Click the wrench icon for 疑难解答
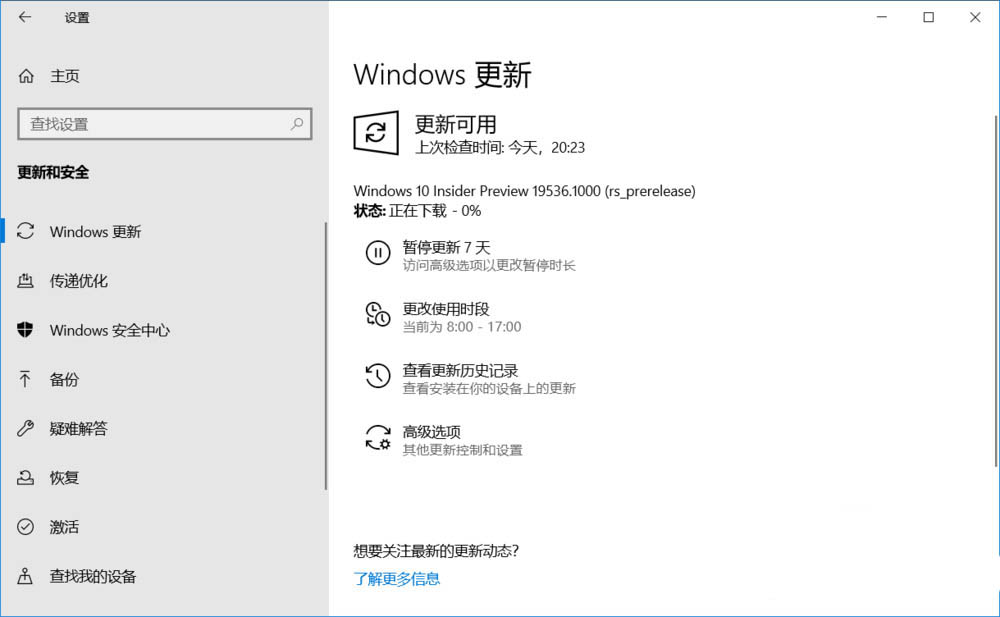Image resolution: width=1000 pixels, height=617 pixels. 26,428
